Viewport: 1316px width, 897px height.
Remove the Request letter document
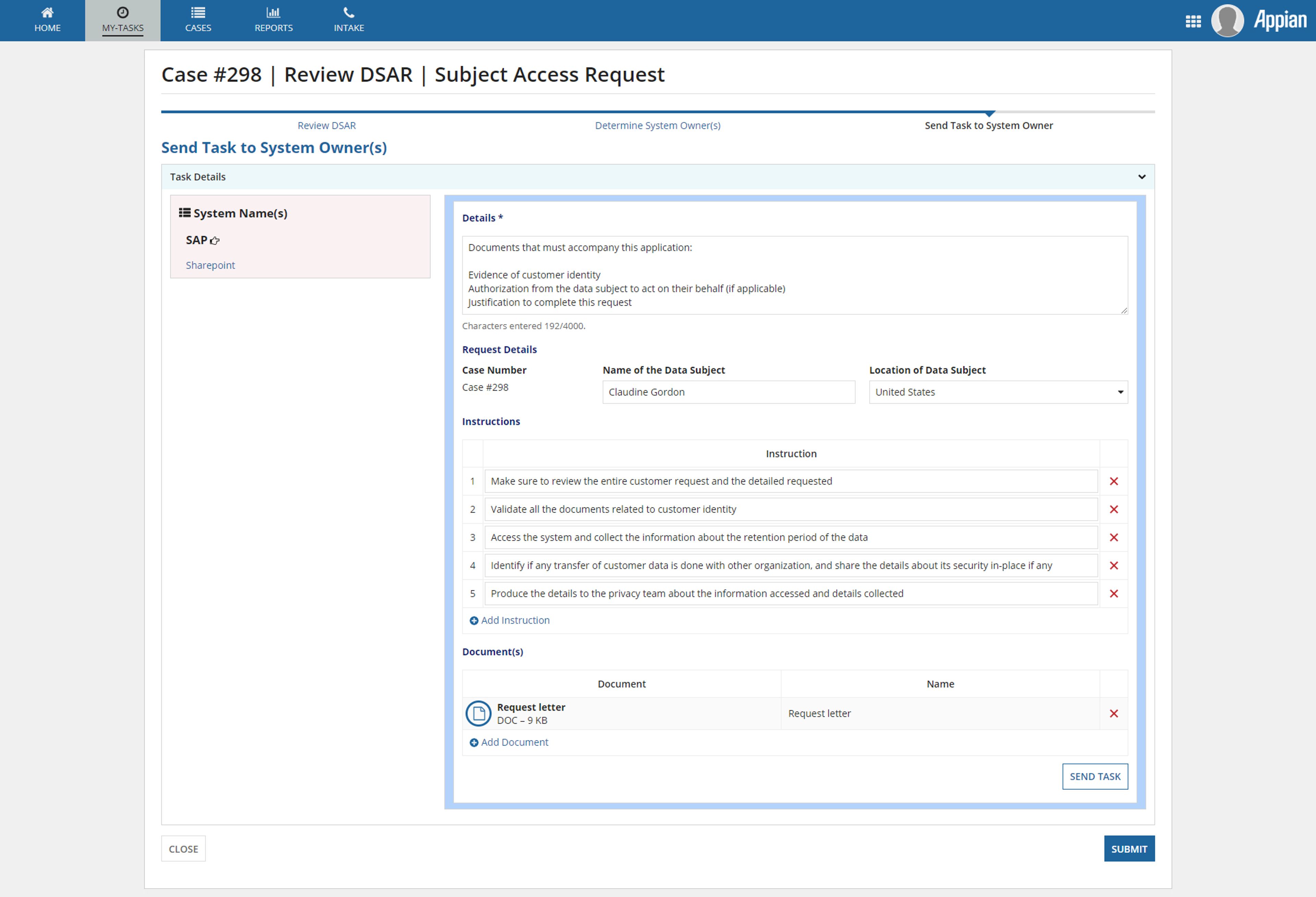tap(1113, 713)
